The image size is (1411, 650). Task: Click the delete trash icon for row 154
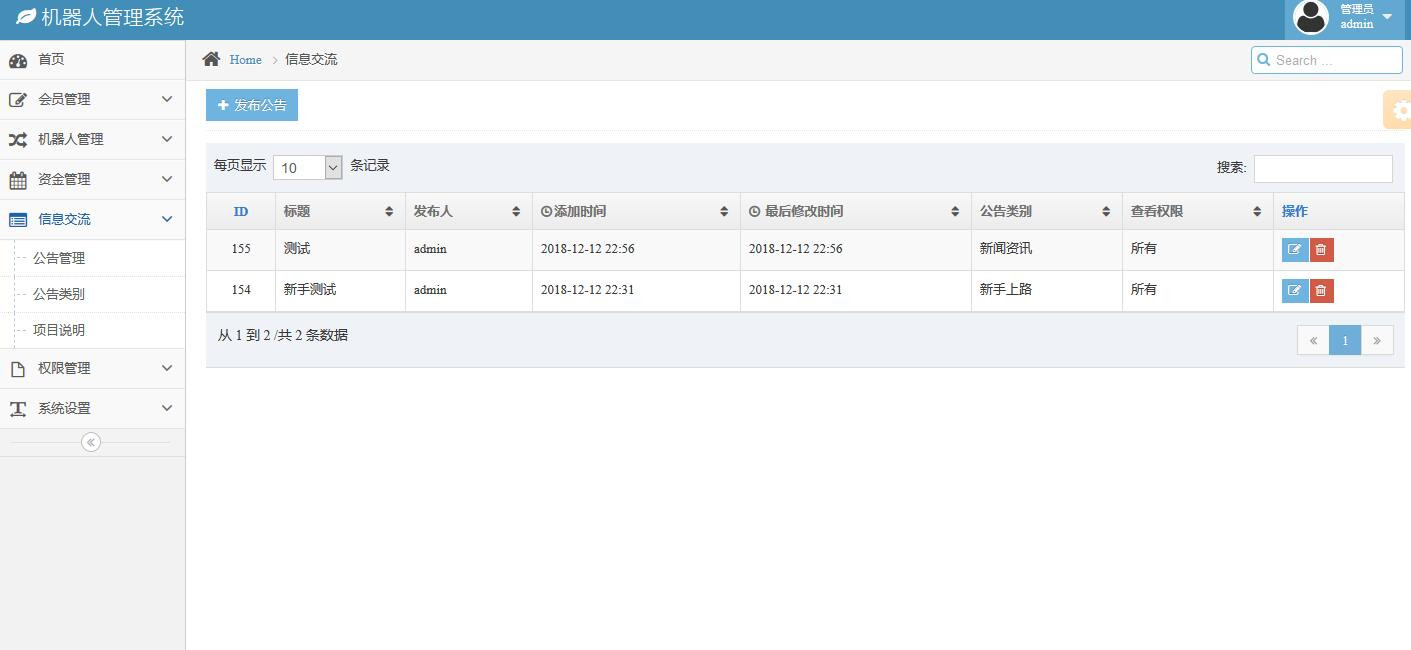1321,291
